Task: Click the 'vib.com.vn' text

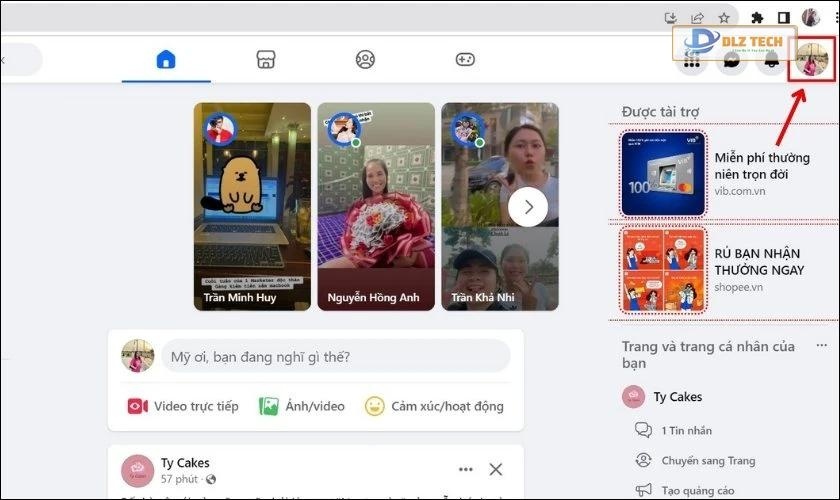Action: point(740,191)
